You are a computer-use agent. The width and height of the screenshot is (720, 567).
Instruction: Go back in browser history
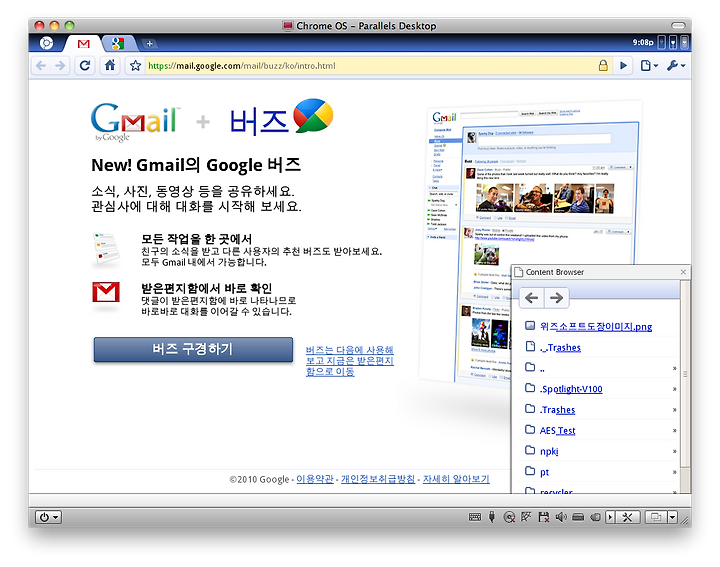[x=41, y=66]
